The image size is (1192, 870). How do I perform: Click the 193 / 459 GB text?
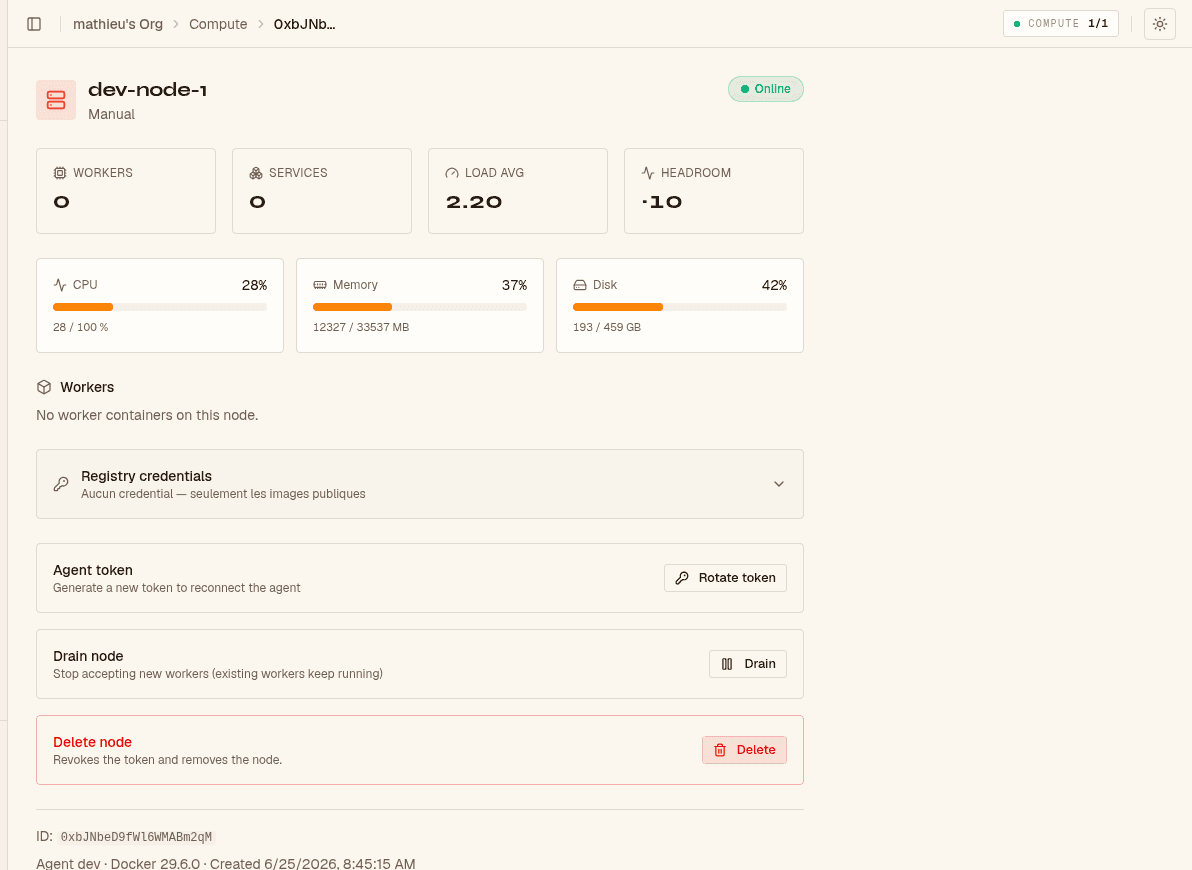coord(607,327)
